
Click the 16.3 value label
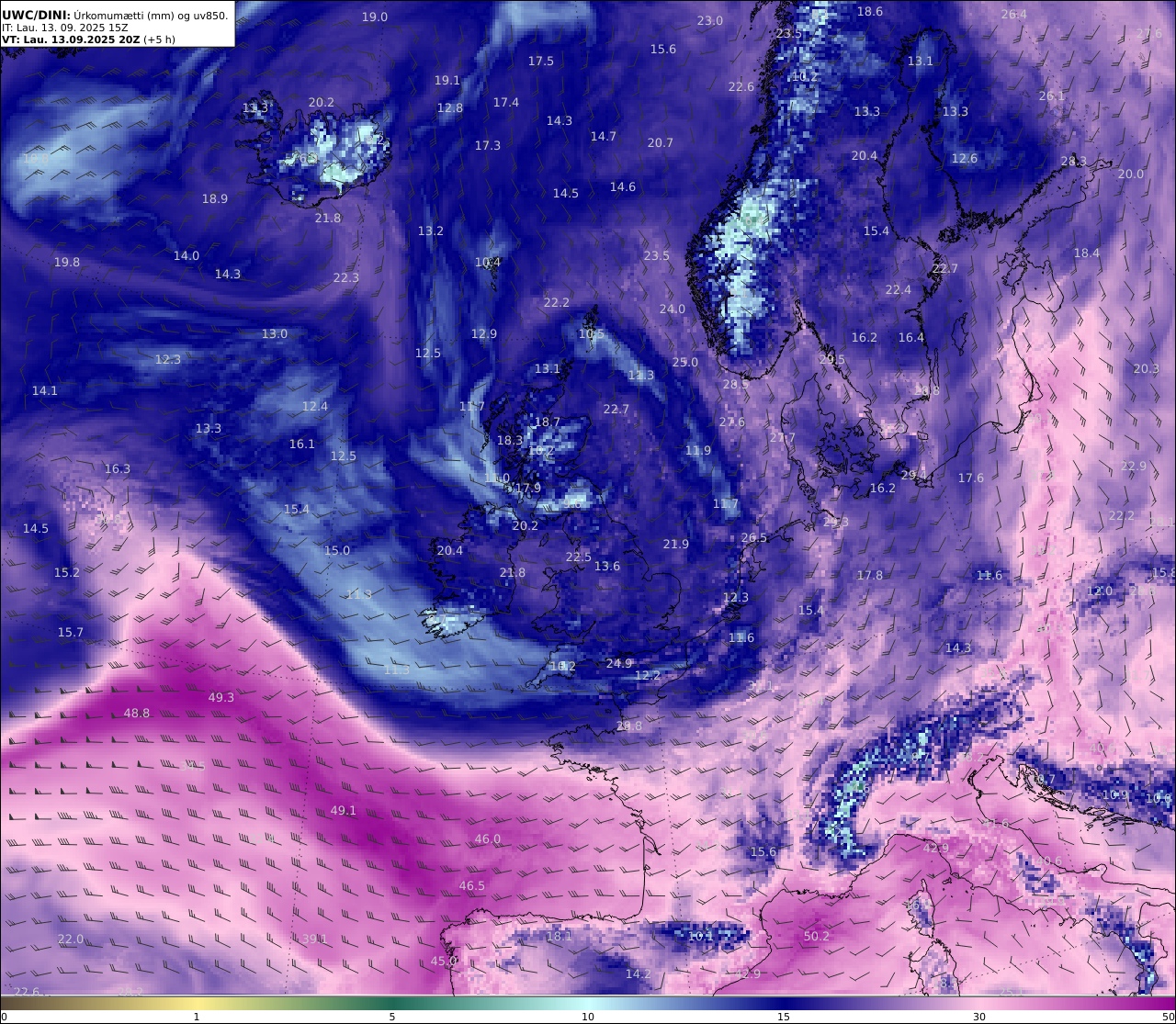pyautogui.click(x=117, y=469)
